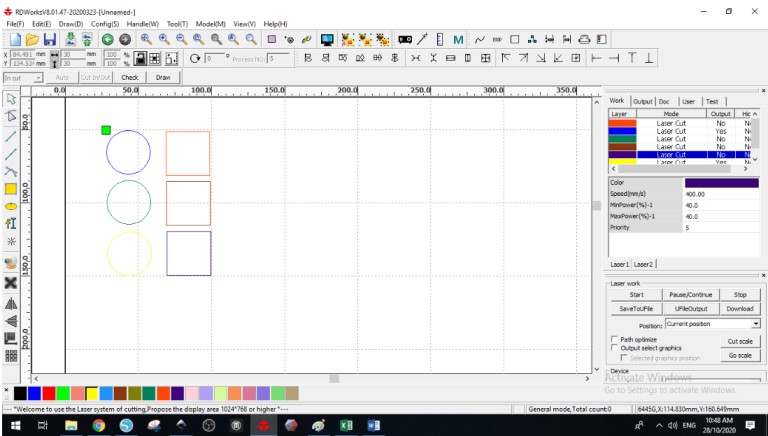
Task: Create a new file with toolbar icon
Action: click(x=15, y=40)
